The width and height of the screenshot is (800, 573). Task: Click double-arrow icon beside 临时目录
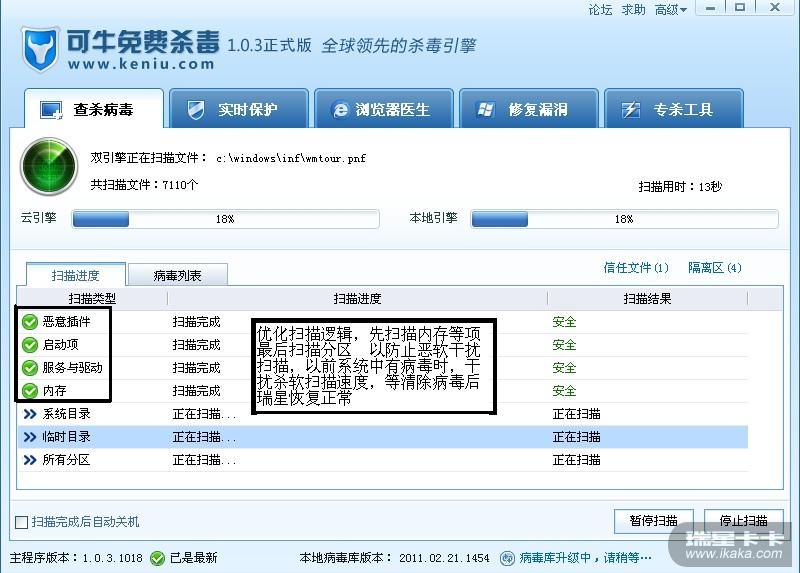point(30,437)
